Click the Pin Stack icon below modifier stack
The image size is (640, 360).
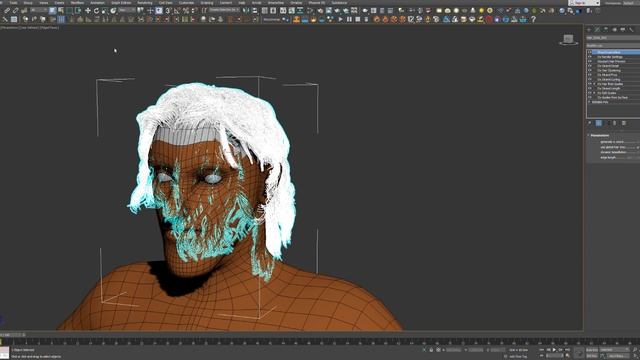click(x=589, y=123)
